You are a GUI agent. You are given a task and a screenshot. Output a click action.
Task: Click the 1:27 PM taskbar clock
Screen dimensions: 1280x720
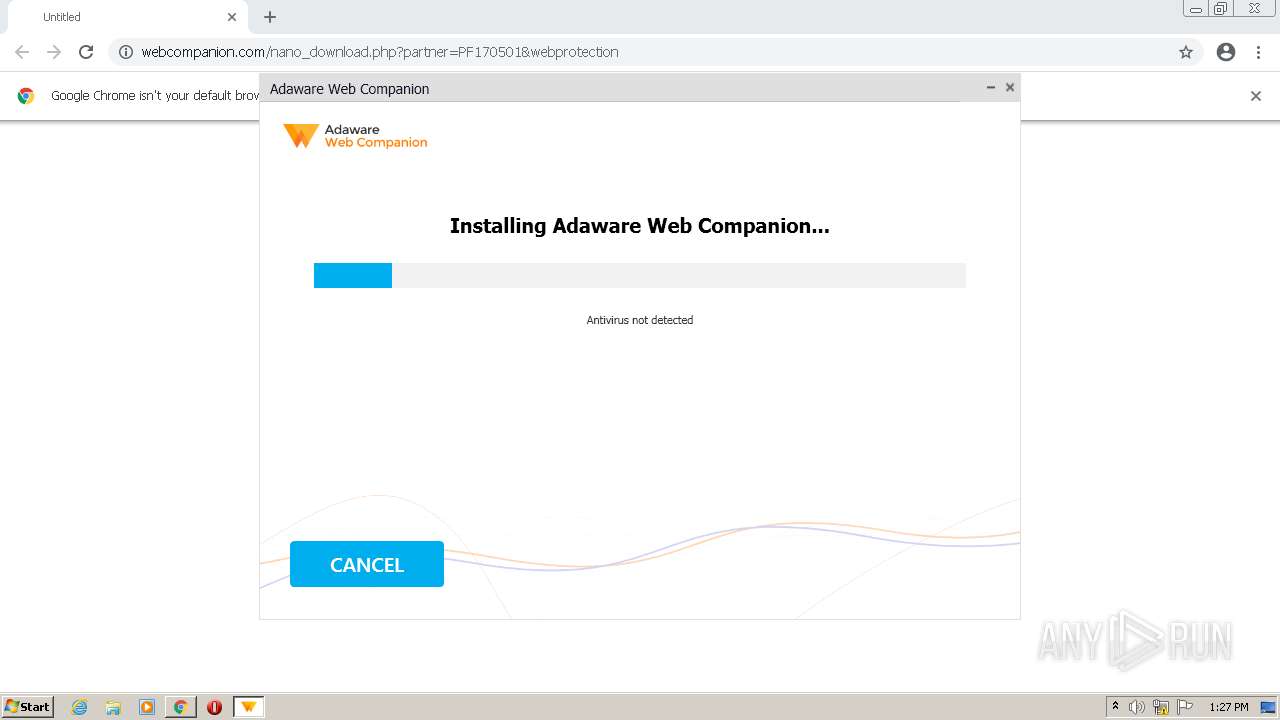1229,707
